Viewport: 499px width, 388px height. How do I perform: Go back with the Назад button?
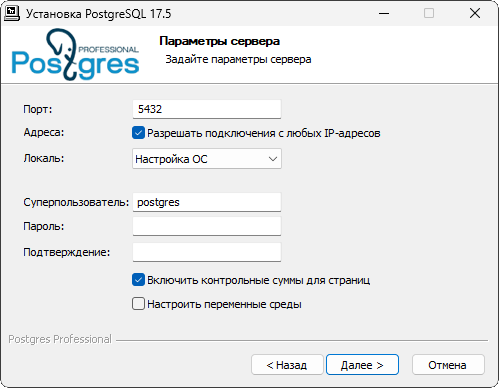pyautogui.click(x=287, y=365)
